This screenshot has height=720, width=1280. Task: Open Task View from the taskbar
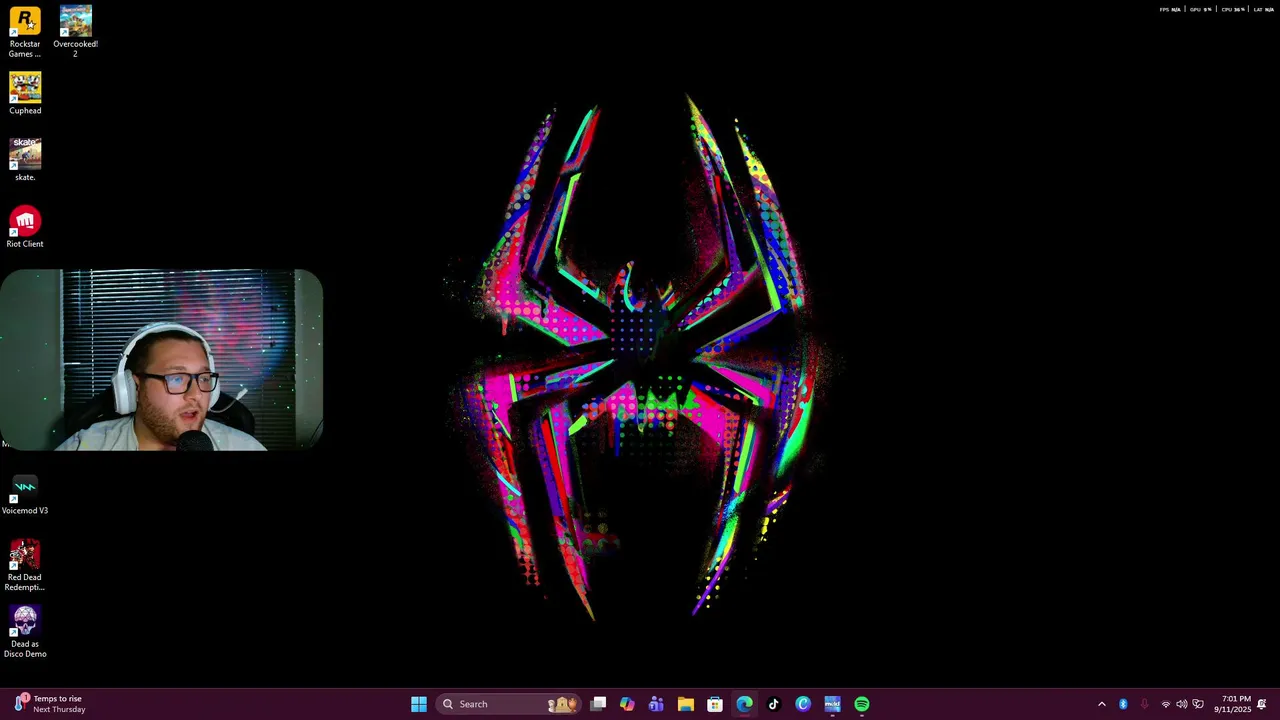pos(598,704)
